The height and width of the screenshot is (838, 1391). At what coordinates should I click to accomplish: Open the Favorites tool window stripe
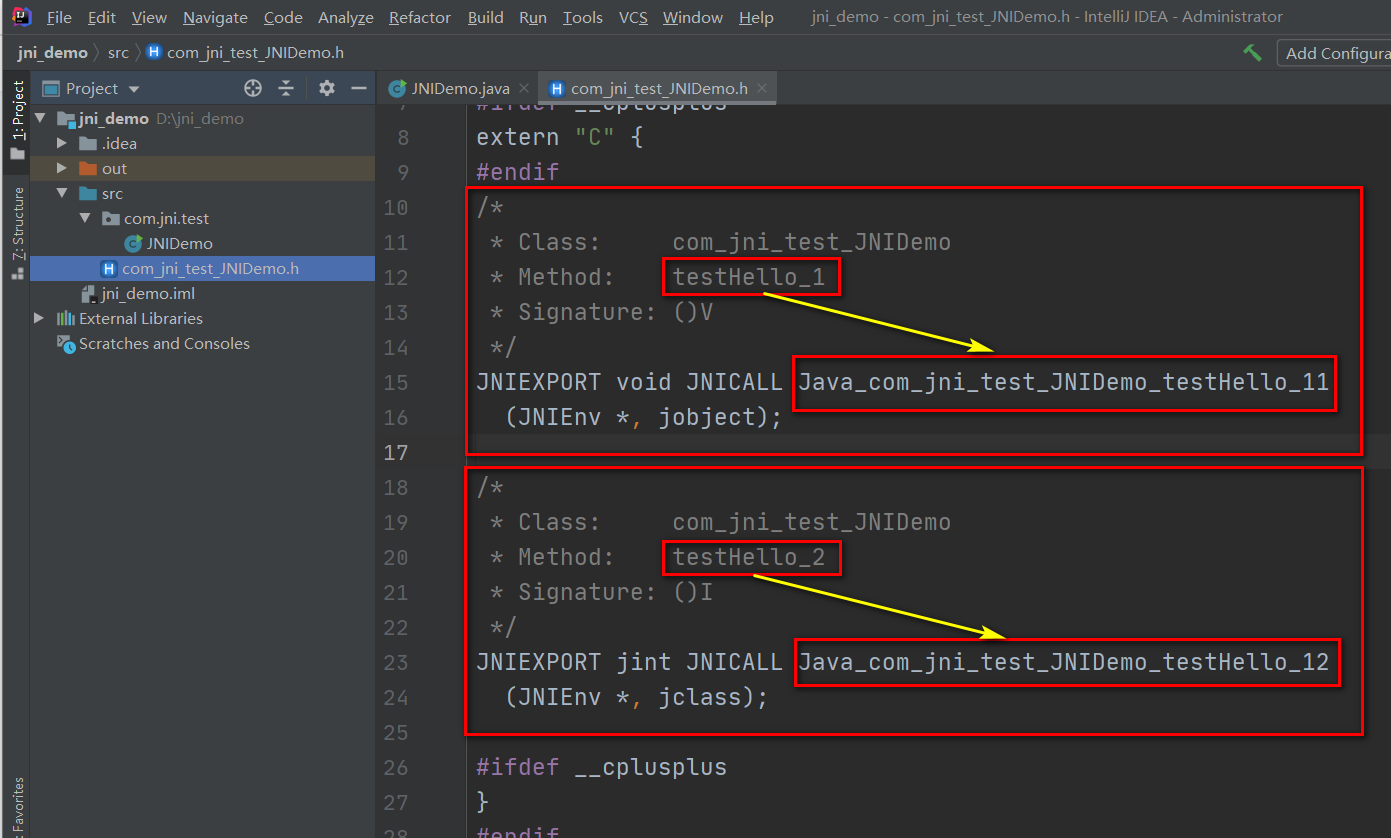(16, 805)
